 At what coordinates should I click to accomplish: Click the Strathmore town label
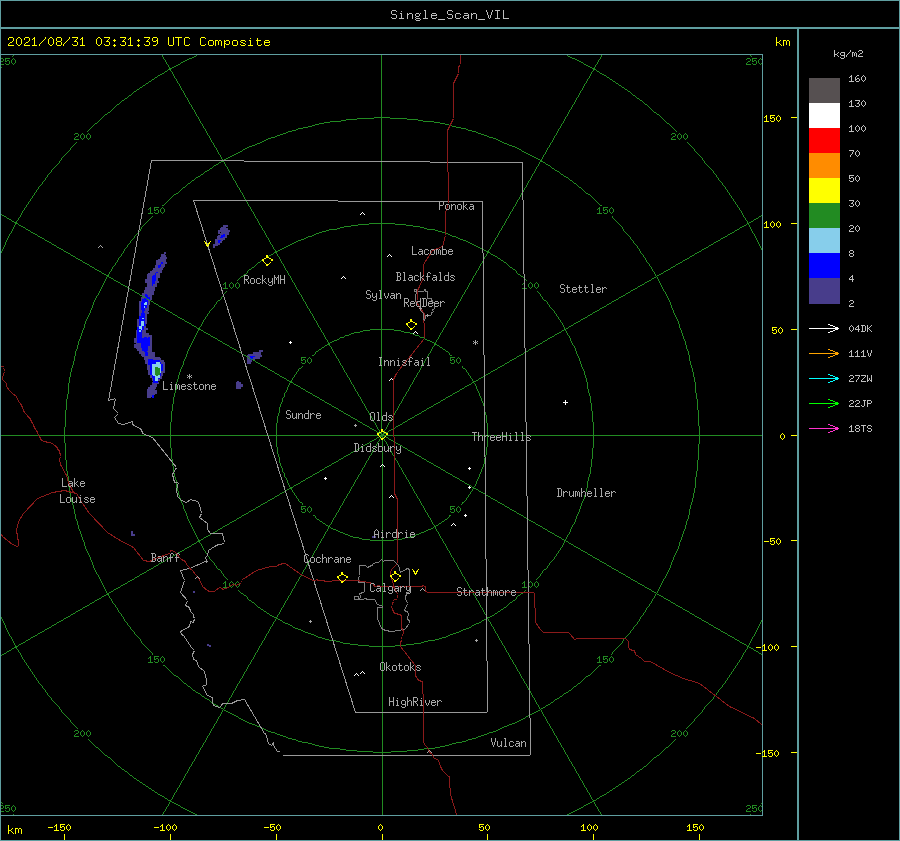click(x=486, y=592)
